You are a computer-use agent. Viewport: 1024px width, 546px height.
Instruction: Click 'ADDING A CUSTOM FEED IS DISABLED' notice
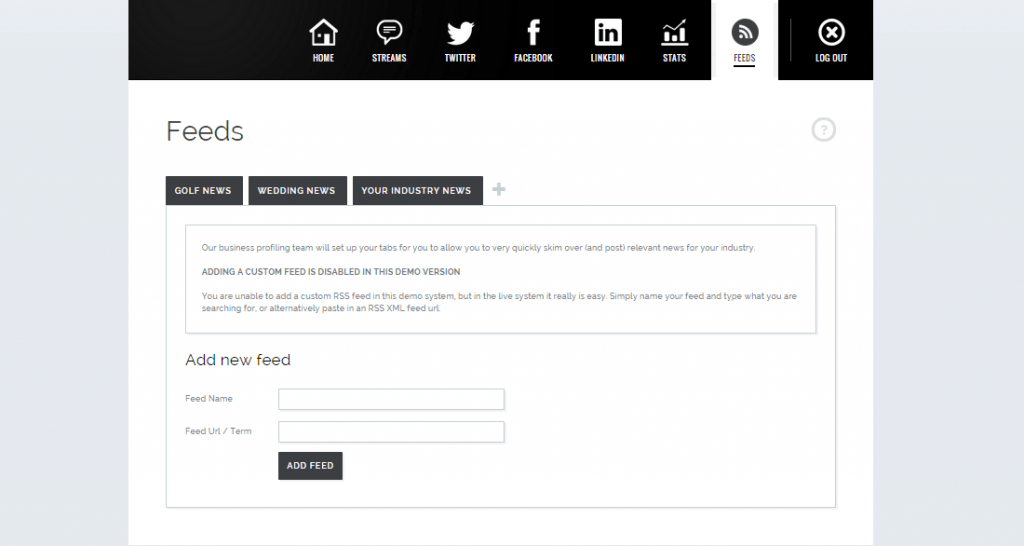330,272
